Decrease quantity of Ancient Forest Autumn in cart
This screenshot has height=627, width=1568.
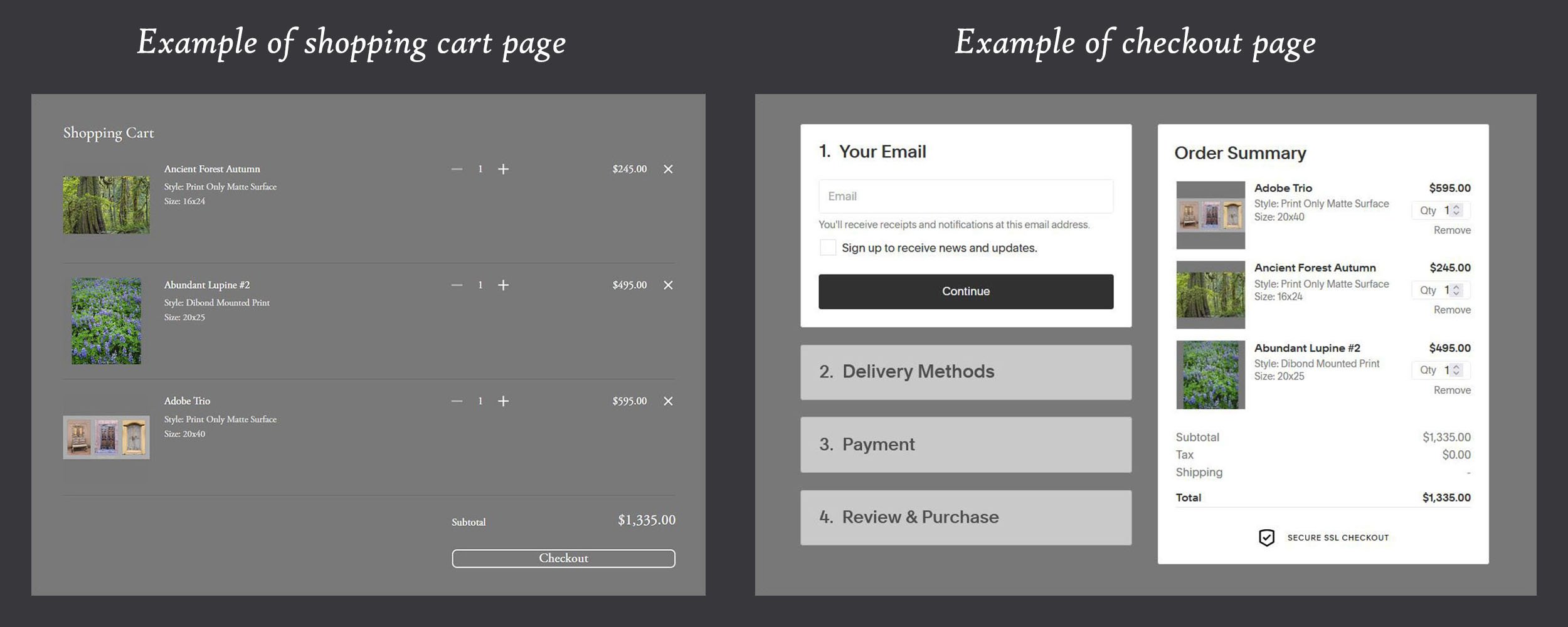pyautogui.click(x=457, y=169)
